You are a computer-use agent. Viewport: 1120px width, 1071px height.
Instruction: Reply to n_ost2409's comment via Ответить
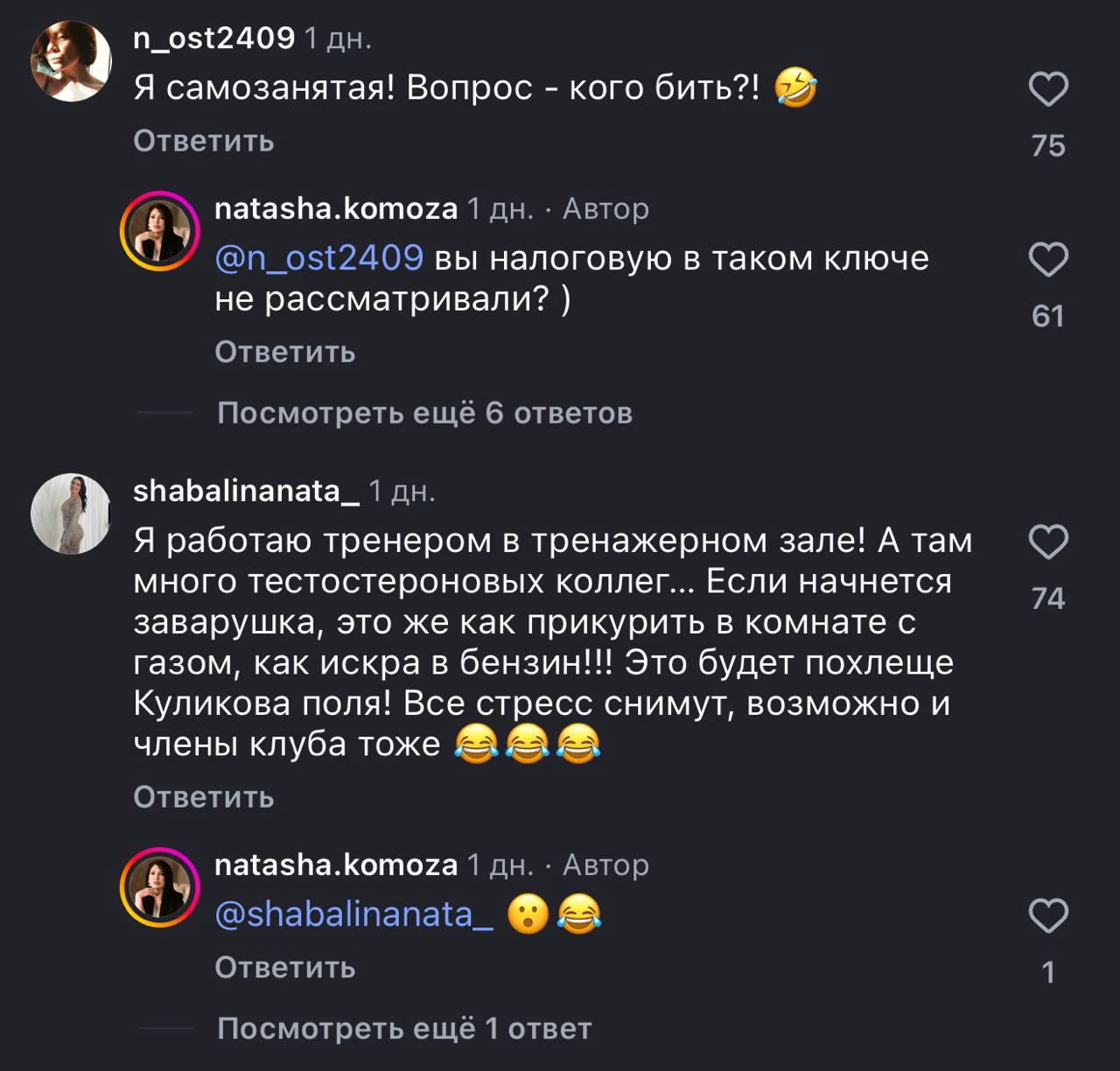pos(203,141)
